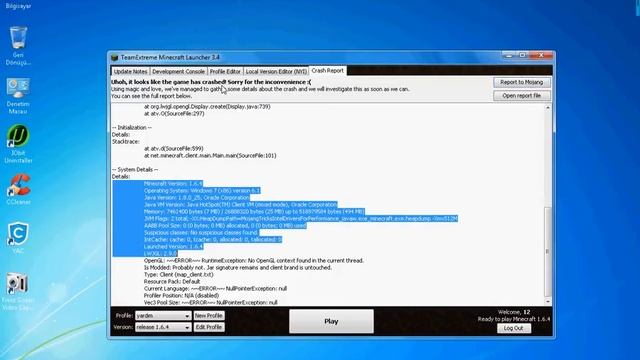This screenshot has height=360, width=640.
Task: Select the Crash Report tab
Action: [328, 71]
